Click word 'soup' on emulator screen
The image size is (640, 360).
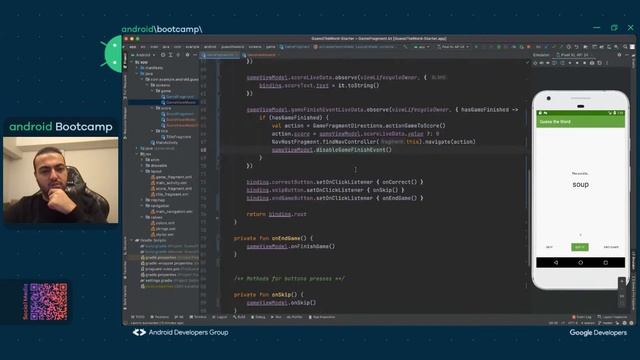tap(580, 184)
